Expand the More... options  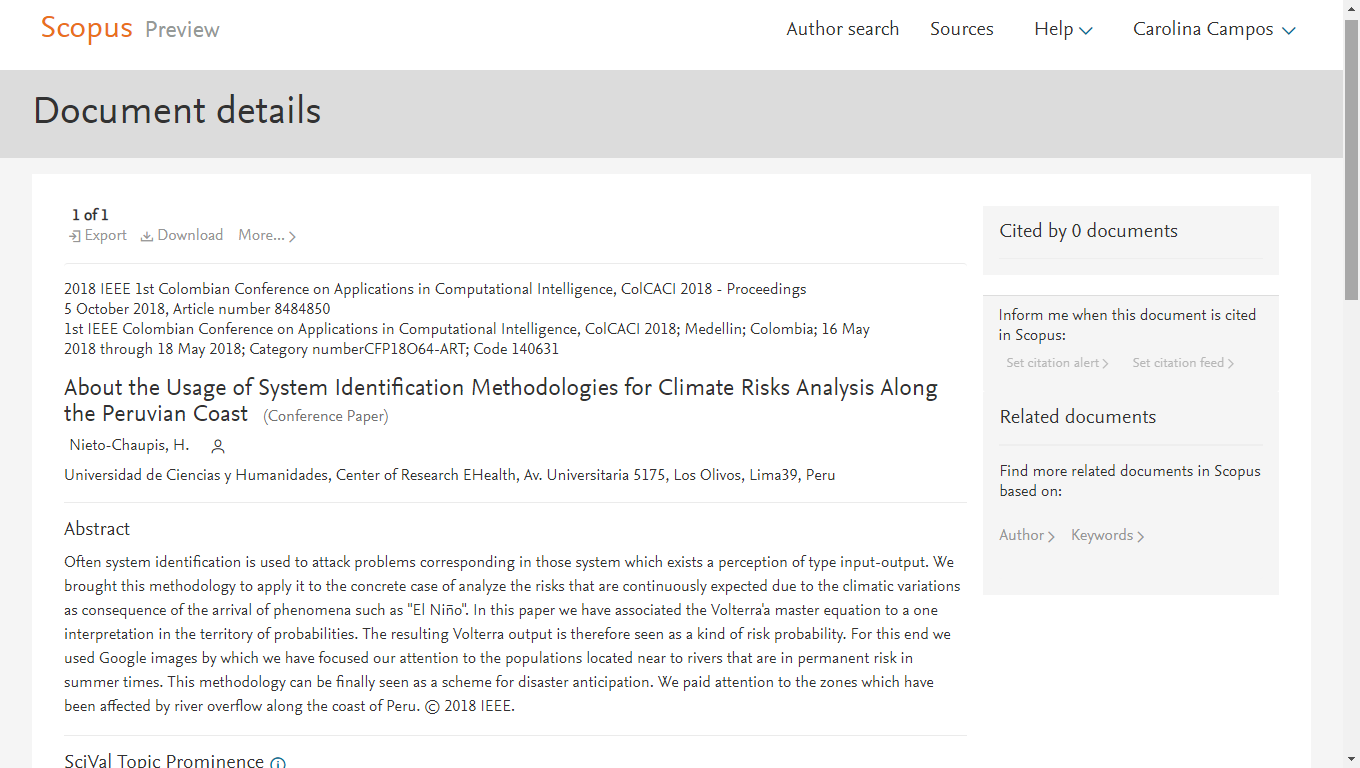267,236
